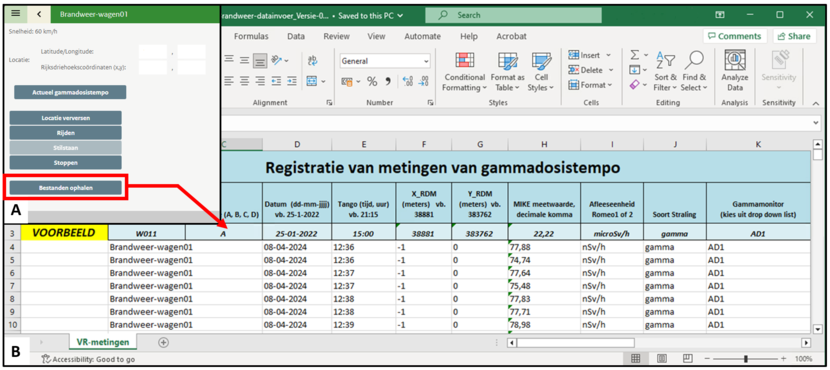Viewport: 830px width, 370px height.
Task: Click Decrease Decimal icon
Action: (x=423, y=82)
